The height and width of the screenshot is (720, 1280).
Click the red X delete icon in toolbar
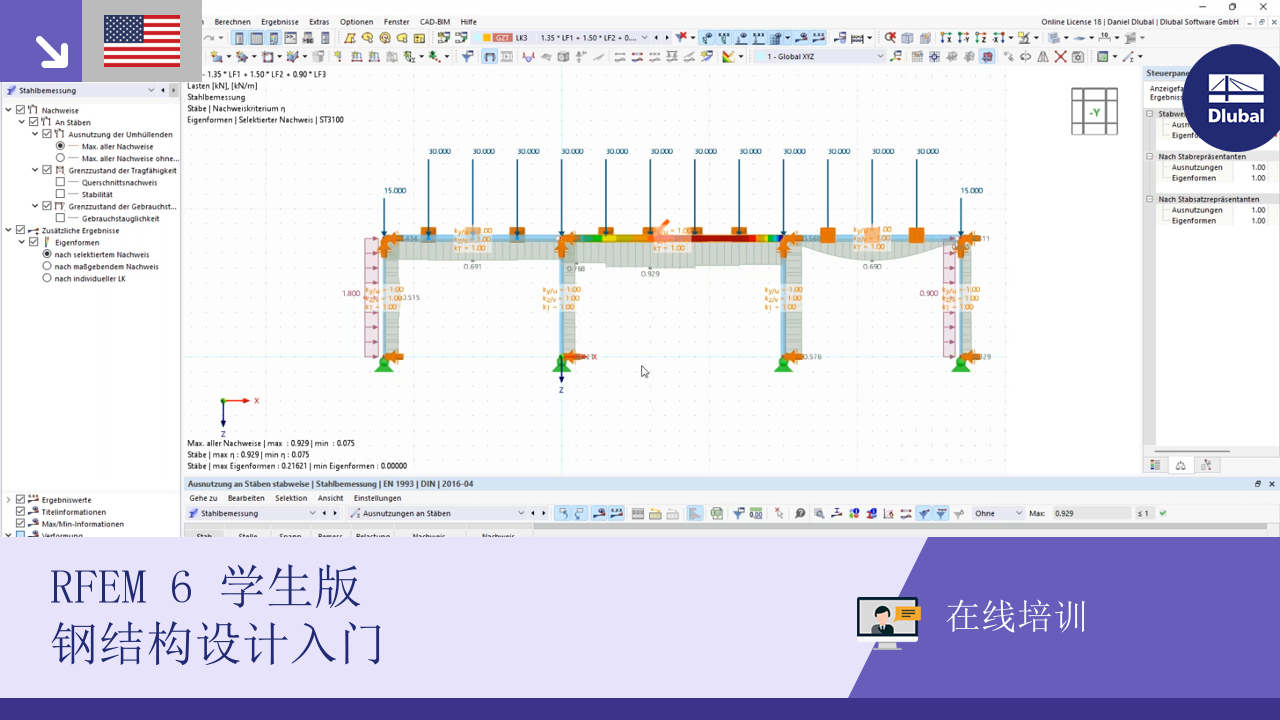[1061, 57]
